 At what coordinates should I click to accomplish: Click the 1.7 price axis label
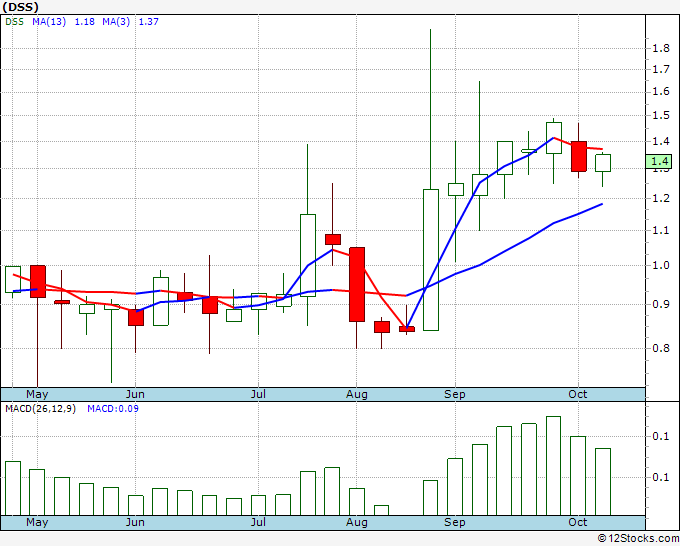661,69
